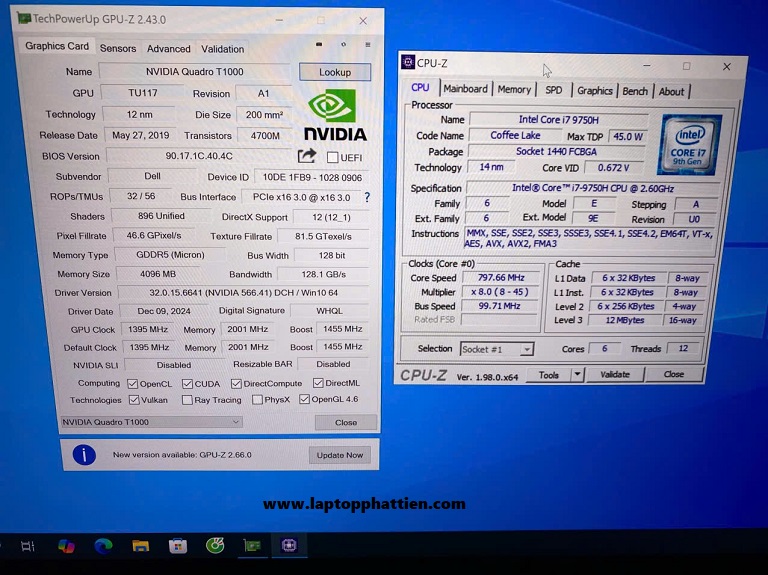Open File Explorer from taskbar
Viewport: 768px width, 575px height.
click(x=141, y=546)
